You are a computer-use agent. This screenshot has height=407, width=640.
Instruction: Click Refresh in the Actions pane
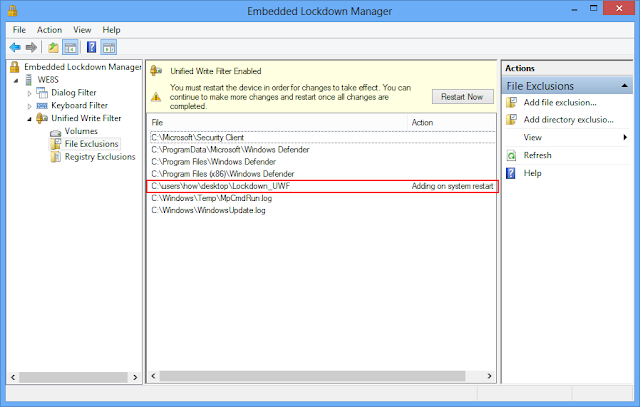click(538, 156)
